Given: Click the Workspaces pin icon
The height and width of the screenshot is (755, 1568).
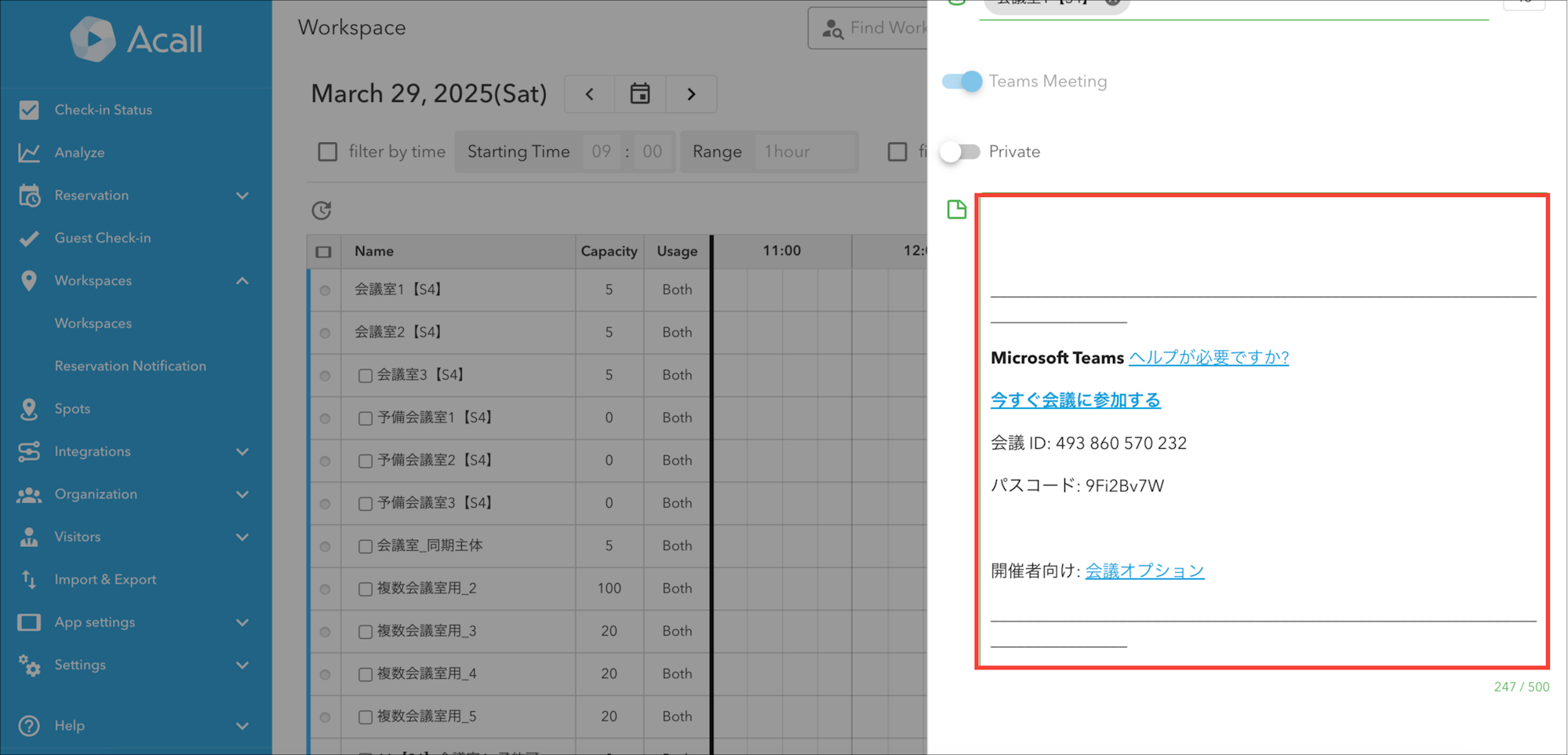Looking at the screenshot, I should 29,281.
